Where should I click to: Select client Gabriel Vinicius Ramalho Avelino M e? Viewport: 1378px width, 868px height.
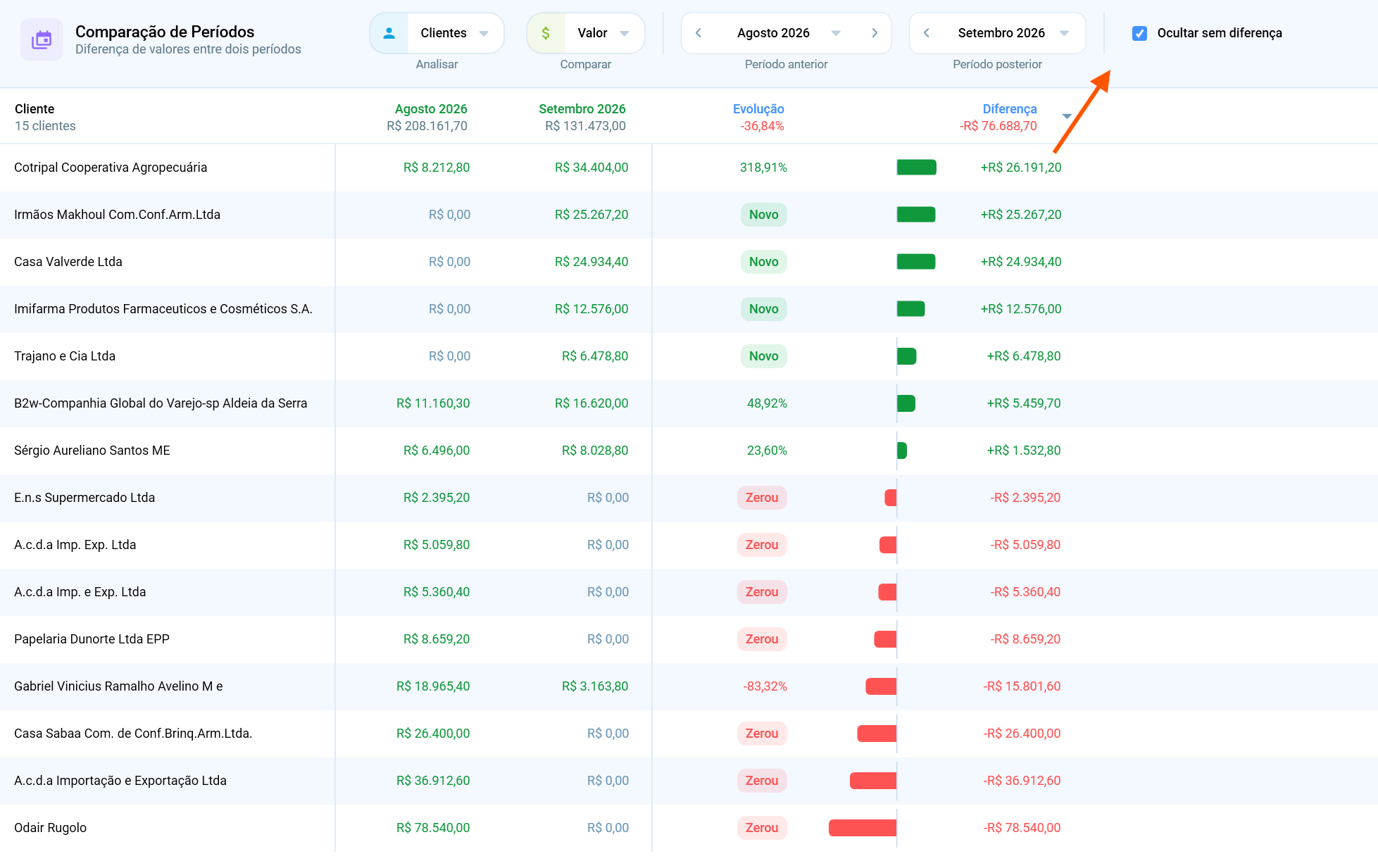118,686
